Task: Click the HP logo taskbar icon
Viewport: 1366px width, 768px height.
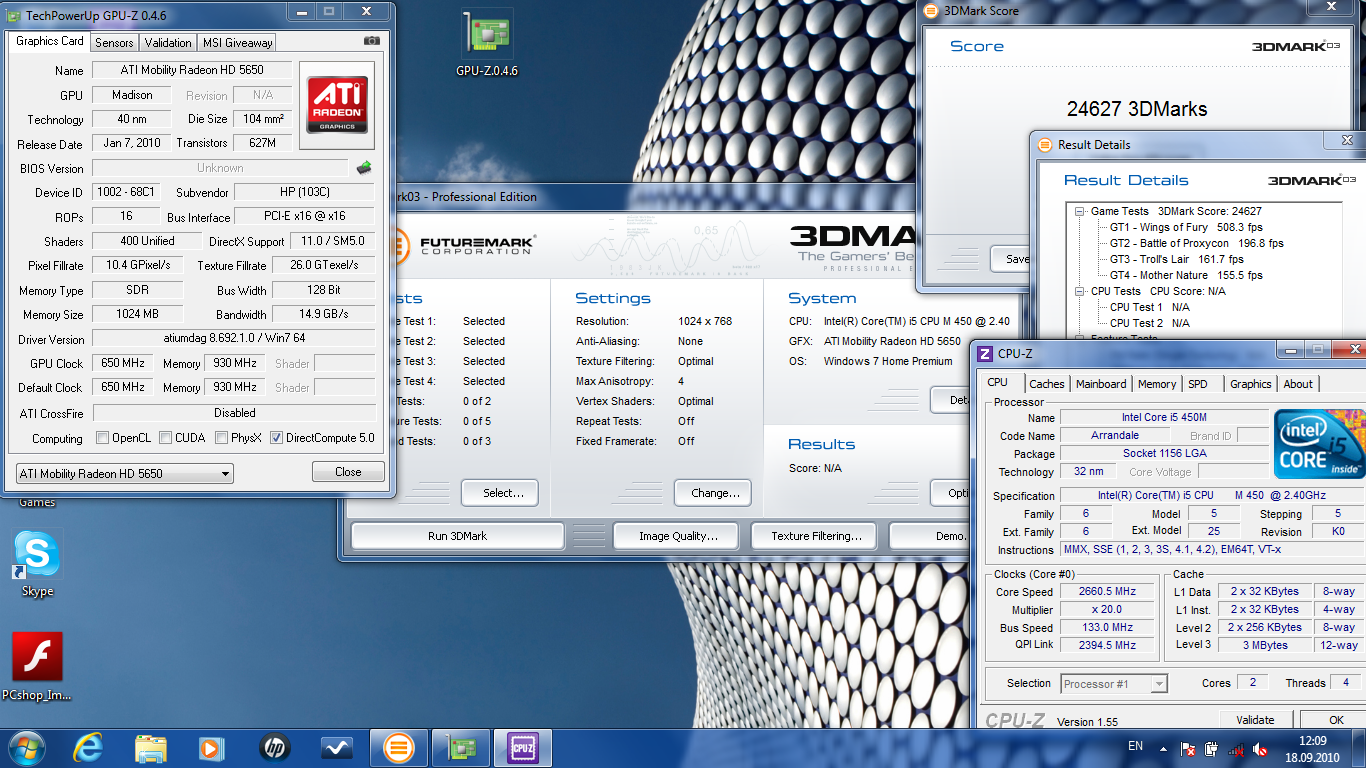Action: point(274,748)
